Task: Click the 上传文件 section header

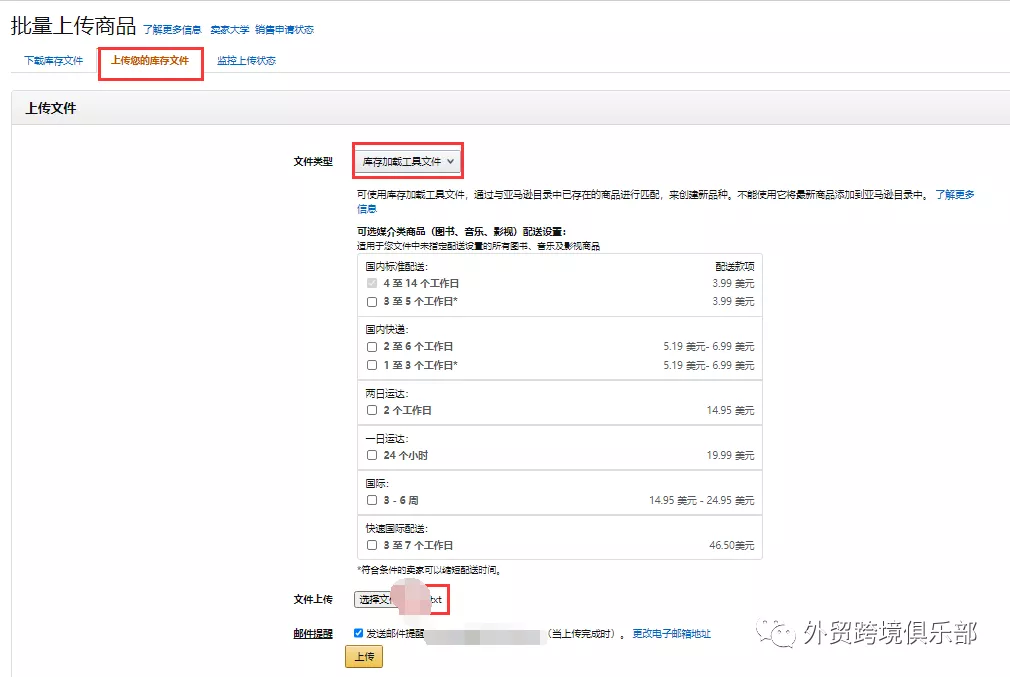Action: pyautogui.click(x=51, y=108)
